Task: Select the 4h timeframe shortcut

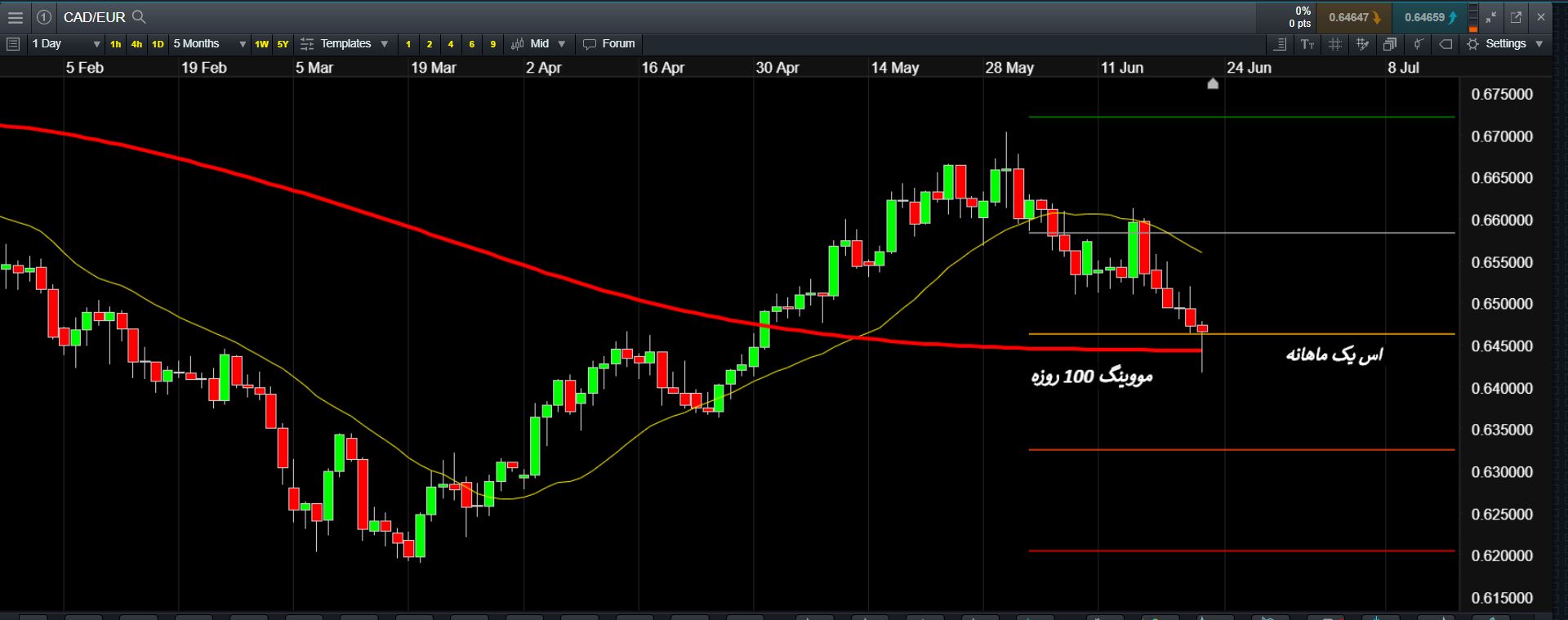Action: pyautogui.click(x=136, y=44)
